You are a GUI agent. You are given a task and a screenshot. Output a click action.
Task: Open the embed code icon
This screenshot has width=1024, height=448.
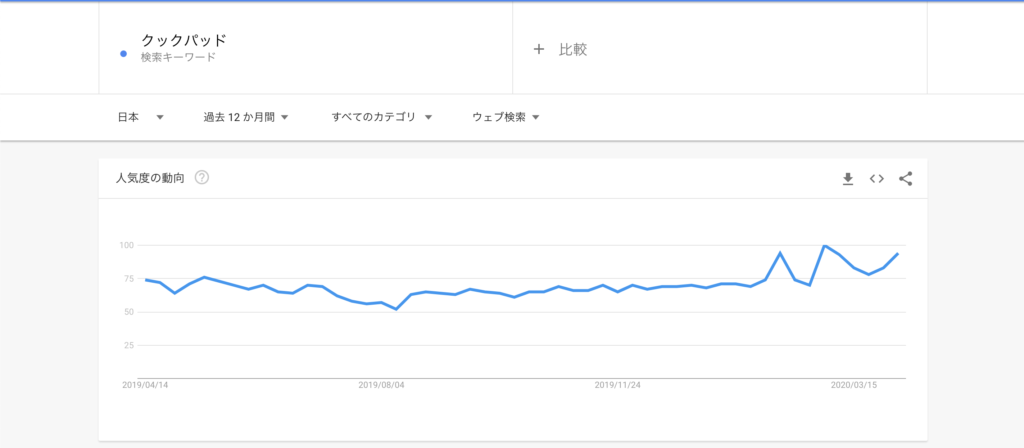tap(876, 179)
